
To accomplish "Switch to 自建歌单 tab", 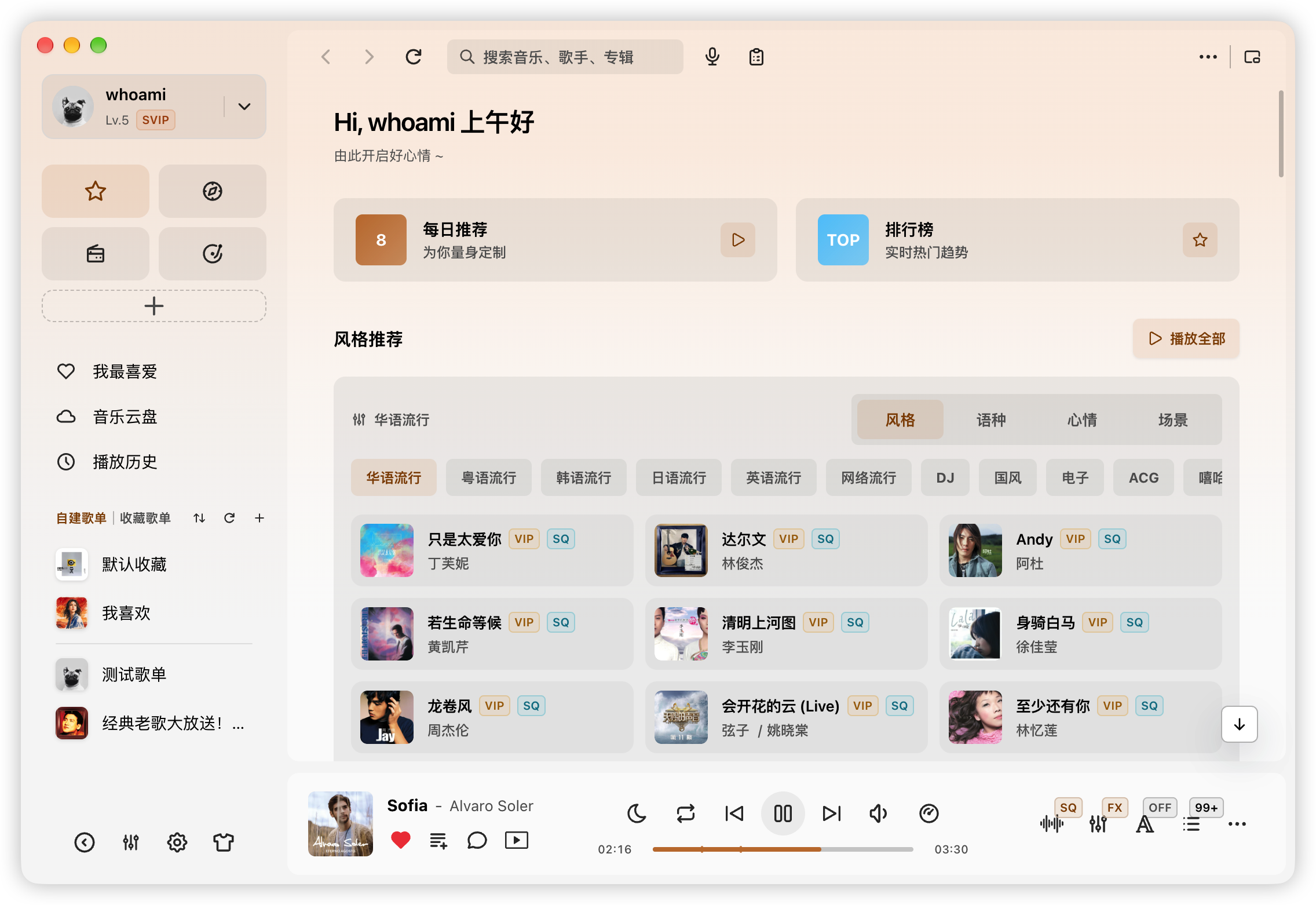I will [81, 518].
